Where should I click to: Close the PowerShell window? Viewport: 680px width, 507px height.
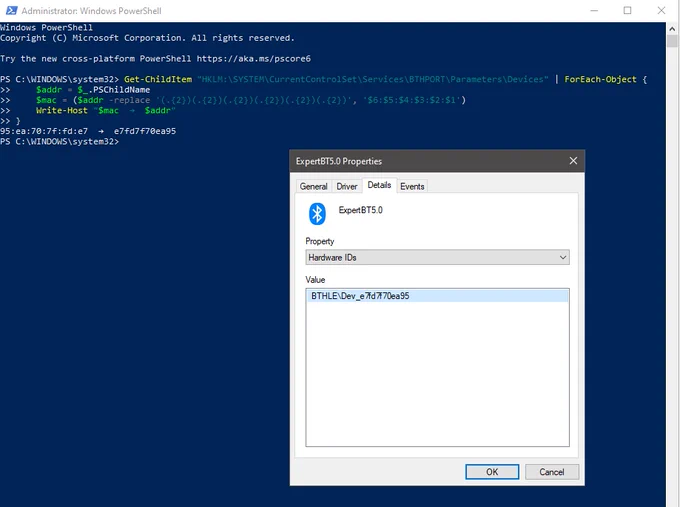(x=661, y=10)
